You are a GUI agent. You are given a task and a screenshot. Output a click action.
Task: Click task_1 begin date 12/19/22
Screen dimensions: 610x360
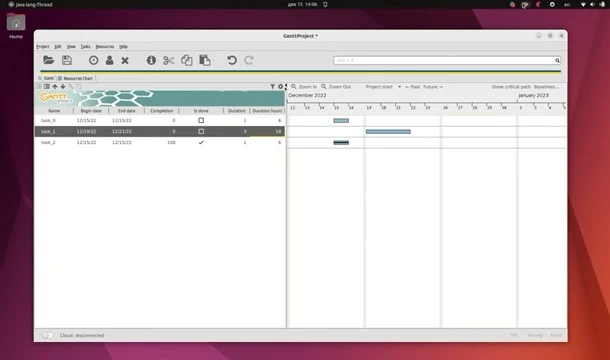coord(86,131)
